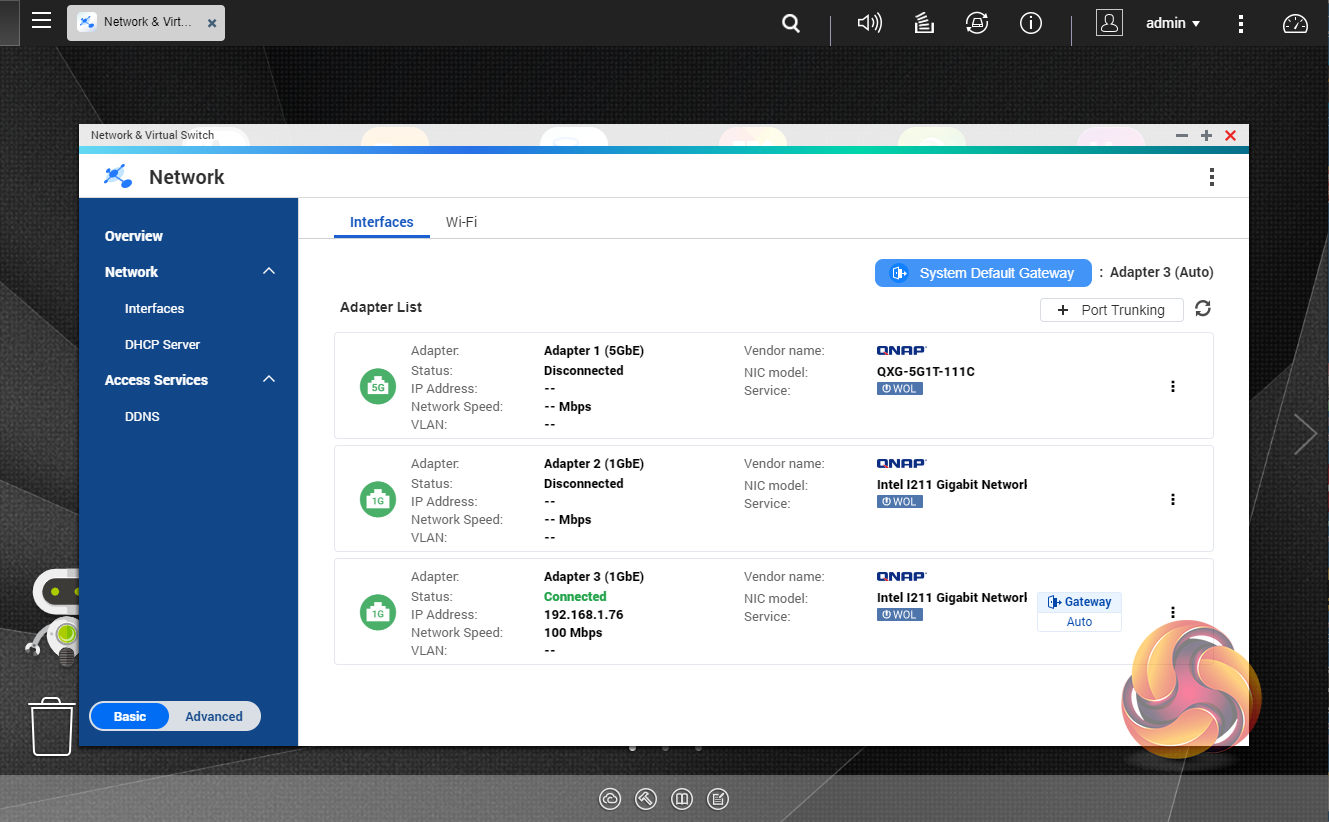Click the information circle icon
This screenshot has width=1329, height=822.
1030,23
